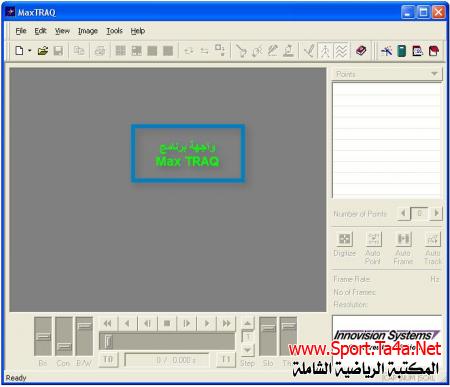Increase Number of Points with right arrow
Viewport: 450px width, 387px height.
click(437, 213)
